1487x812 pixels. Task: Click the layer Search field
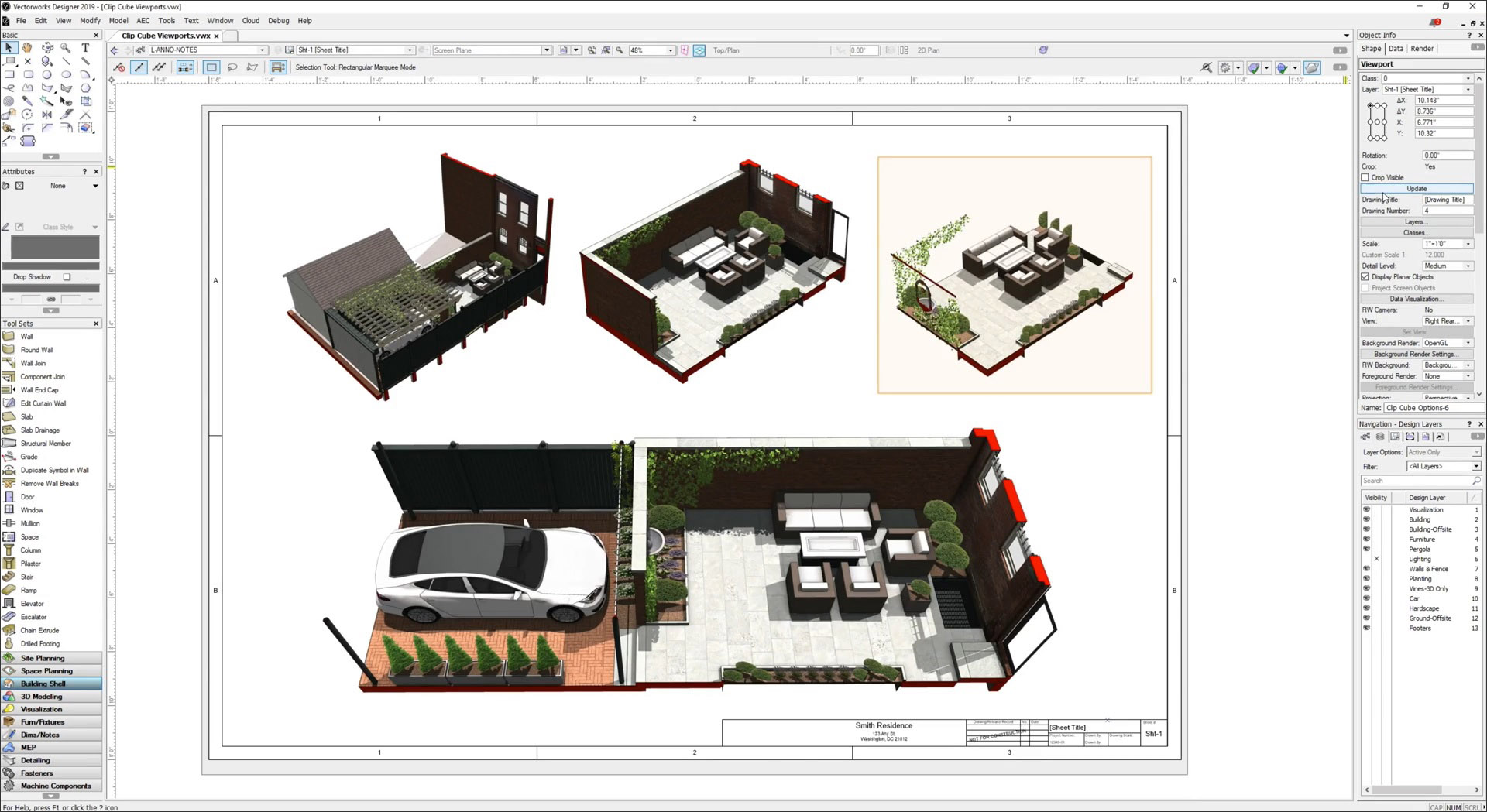(x=1417, y=481)
